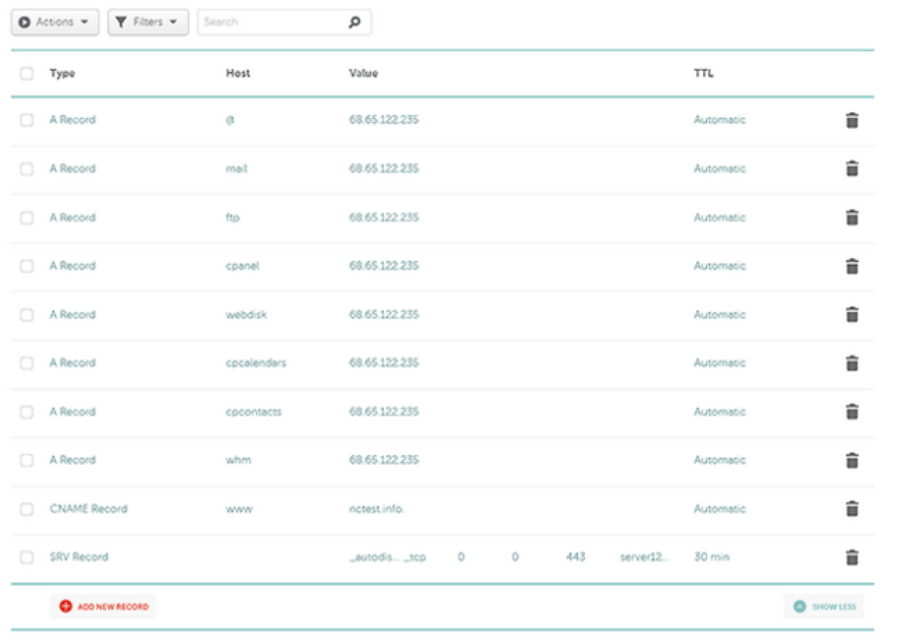Sort by the Type column header

pos(62,74)
